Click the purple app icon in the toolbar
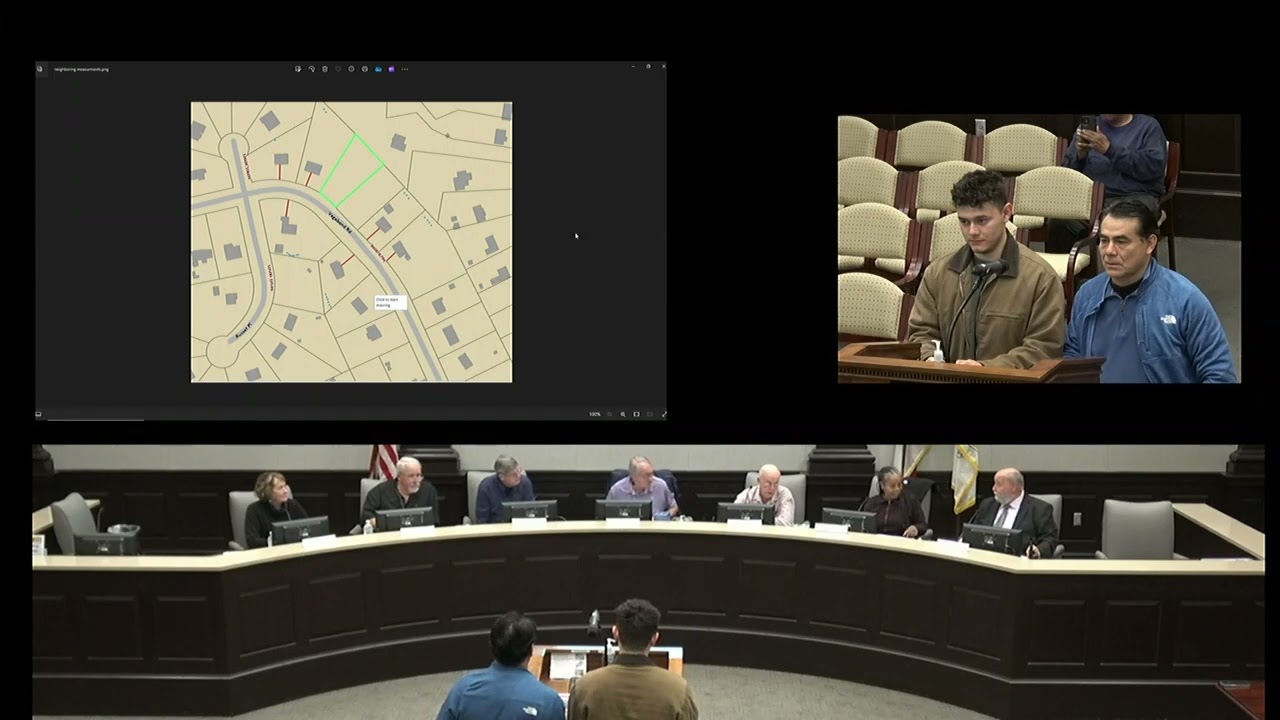Viewport: 1280px width, 720px height. pos(391,69)
